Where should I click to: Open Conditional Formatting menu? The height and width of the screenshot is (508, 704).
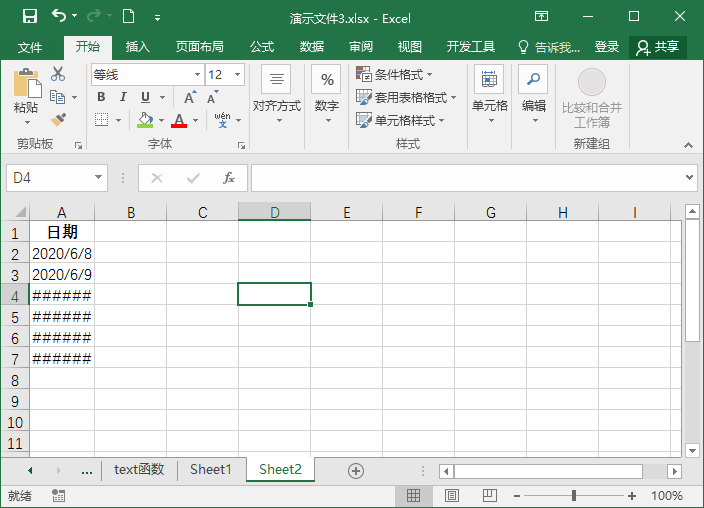coord(394,74)
